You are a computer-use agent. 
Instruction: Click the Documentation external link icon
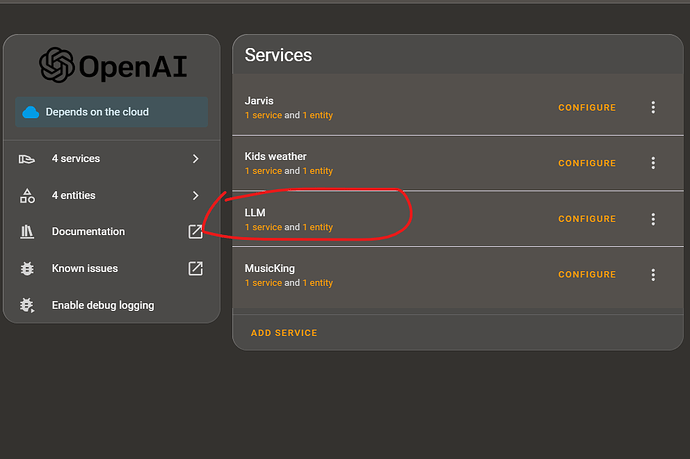point(196,232)
